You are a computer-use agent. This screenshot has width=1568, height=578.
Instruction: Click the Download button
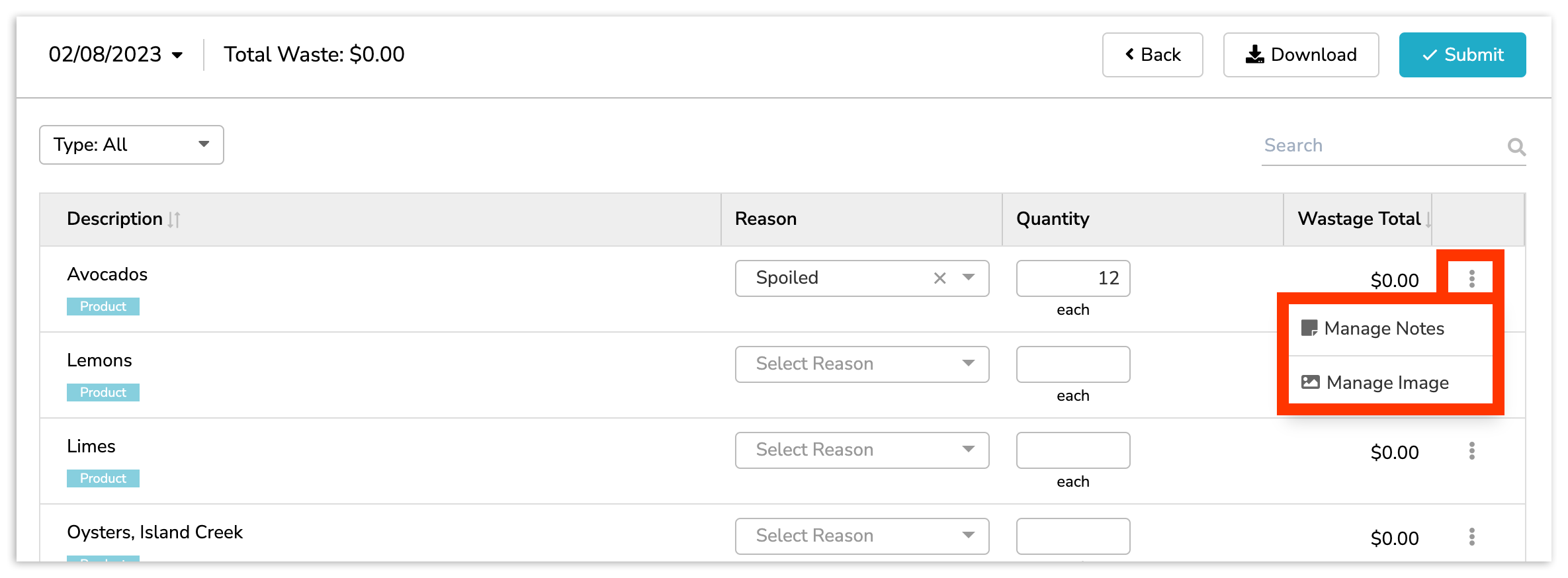click(x=1301, y=55)
